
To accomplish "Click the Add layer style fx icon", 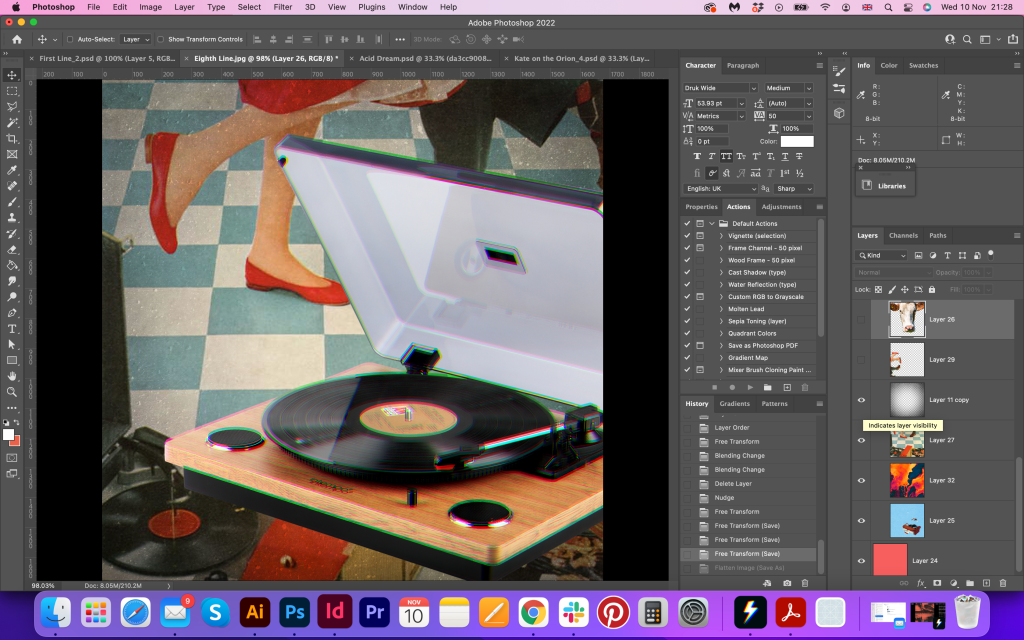I will click(x=921, y=582).
